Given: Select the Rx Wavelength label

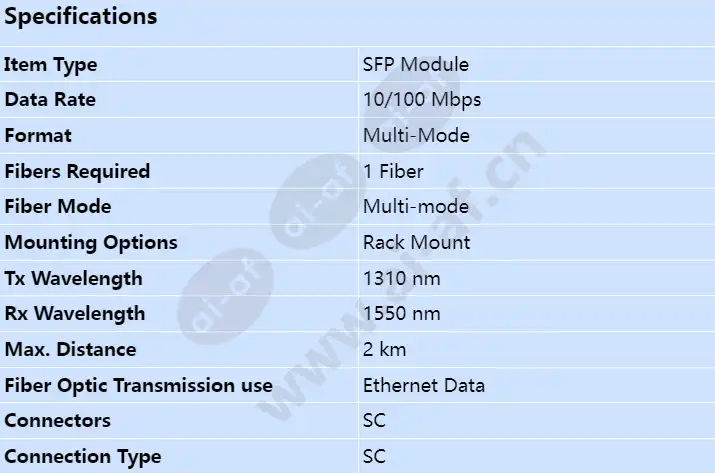Looking at the screenshot, I should pyautogui.click(x=74, y=314).
